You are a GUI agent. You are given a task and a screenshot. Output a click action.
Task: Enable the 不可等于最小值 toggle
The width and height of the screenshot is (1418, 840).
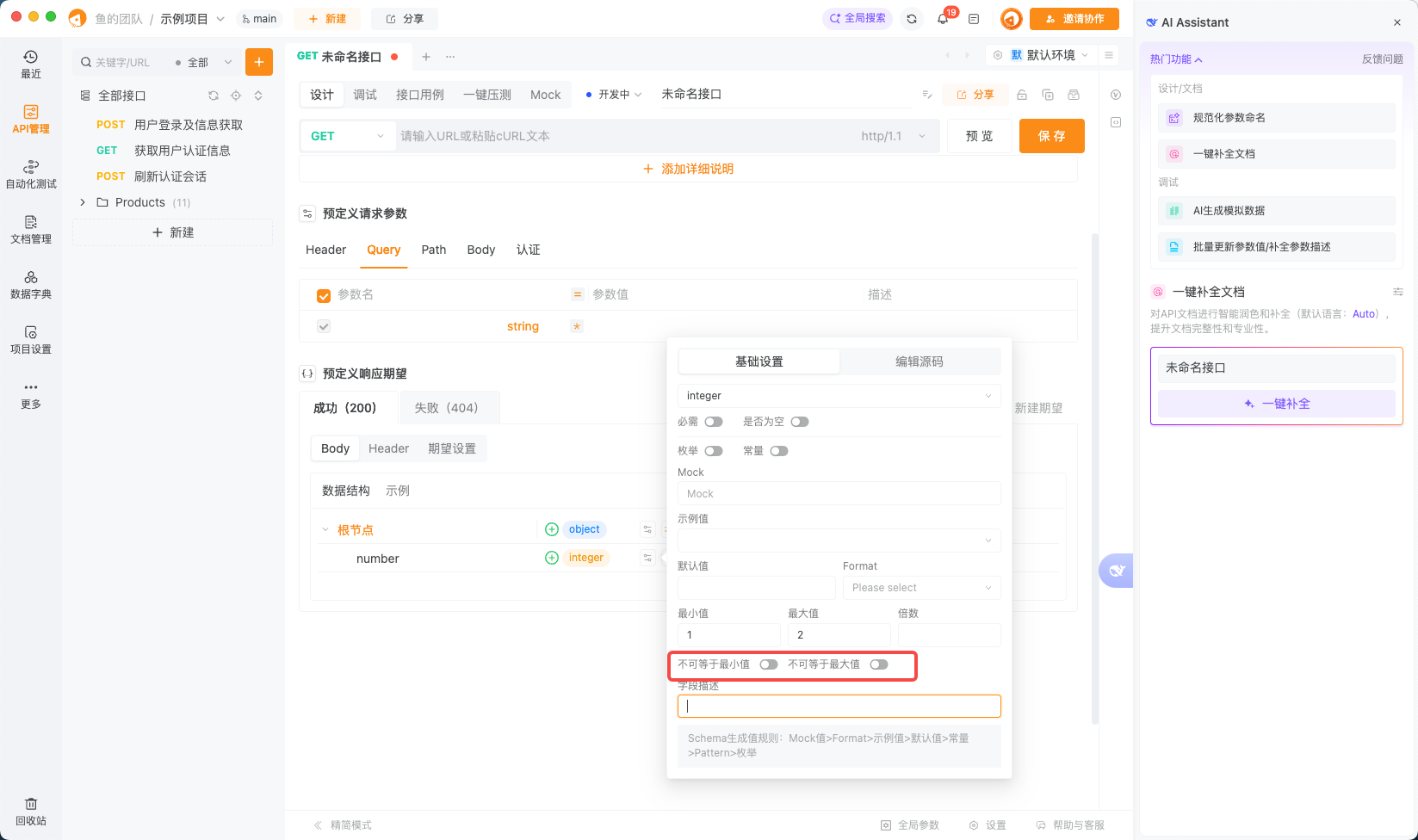click(769, 664)
